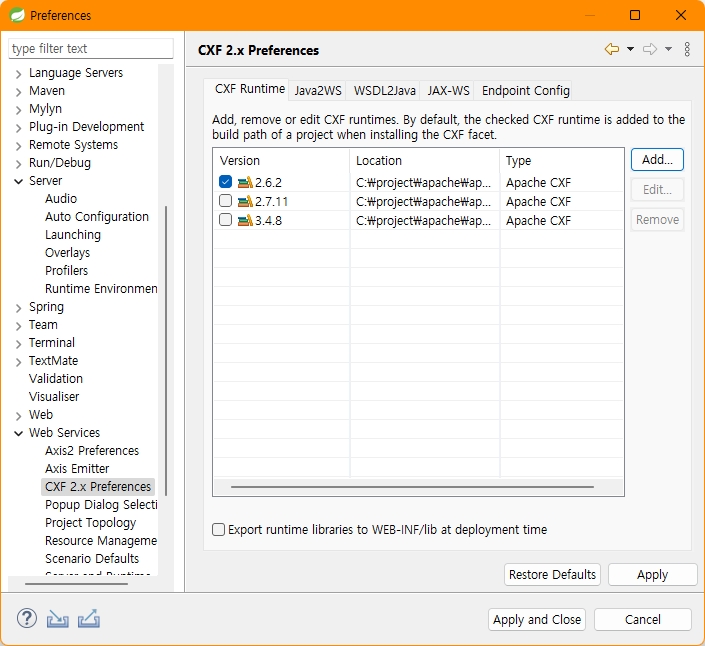Click the Version column header

[282, 160]
